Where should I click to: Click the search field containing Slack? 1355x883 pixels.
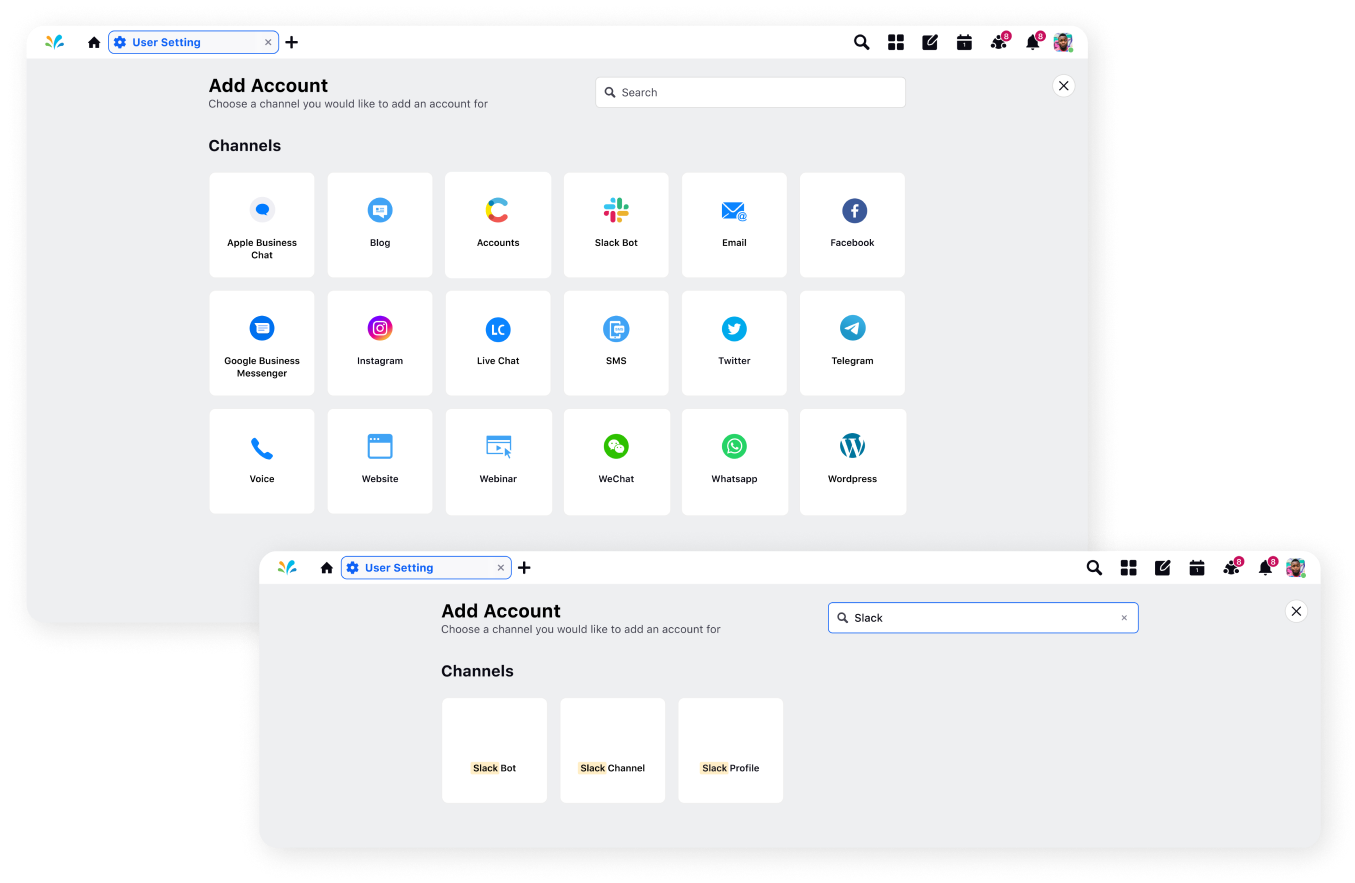pos(983,618)
